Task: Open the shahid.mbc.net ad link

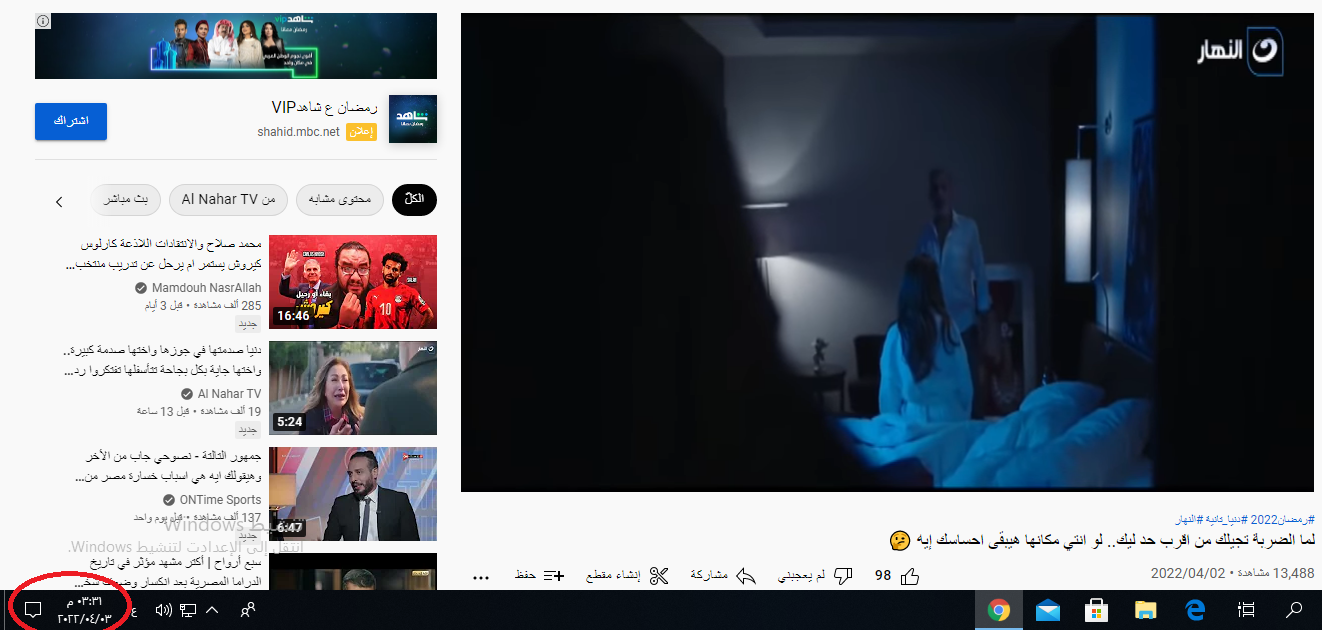Action: click(298, 132)
